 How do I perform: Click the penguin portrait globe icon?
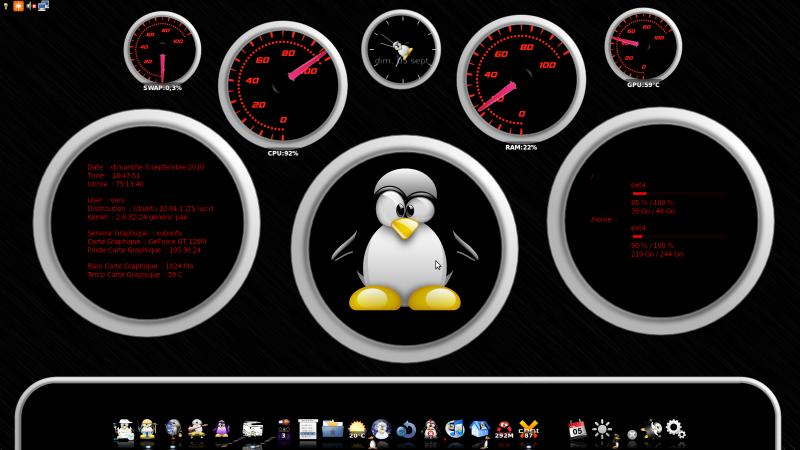click(x=381, y=429)
